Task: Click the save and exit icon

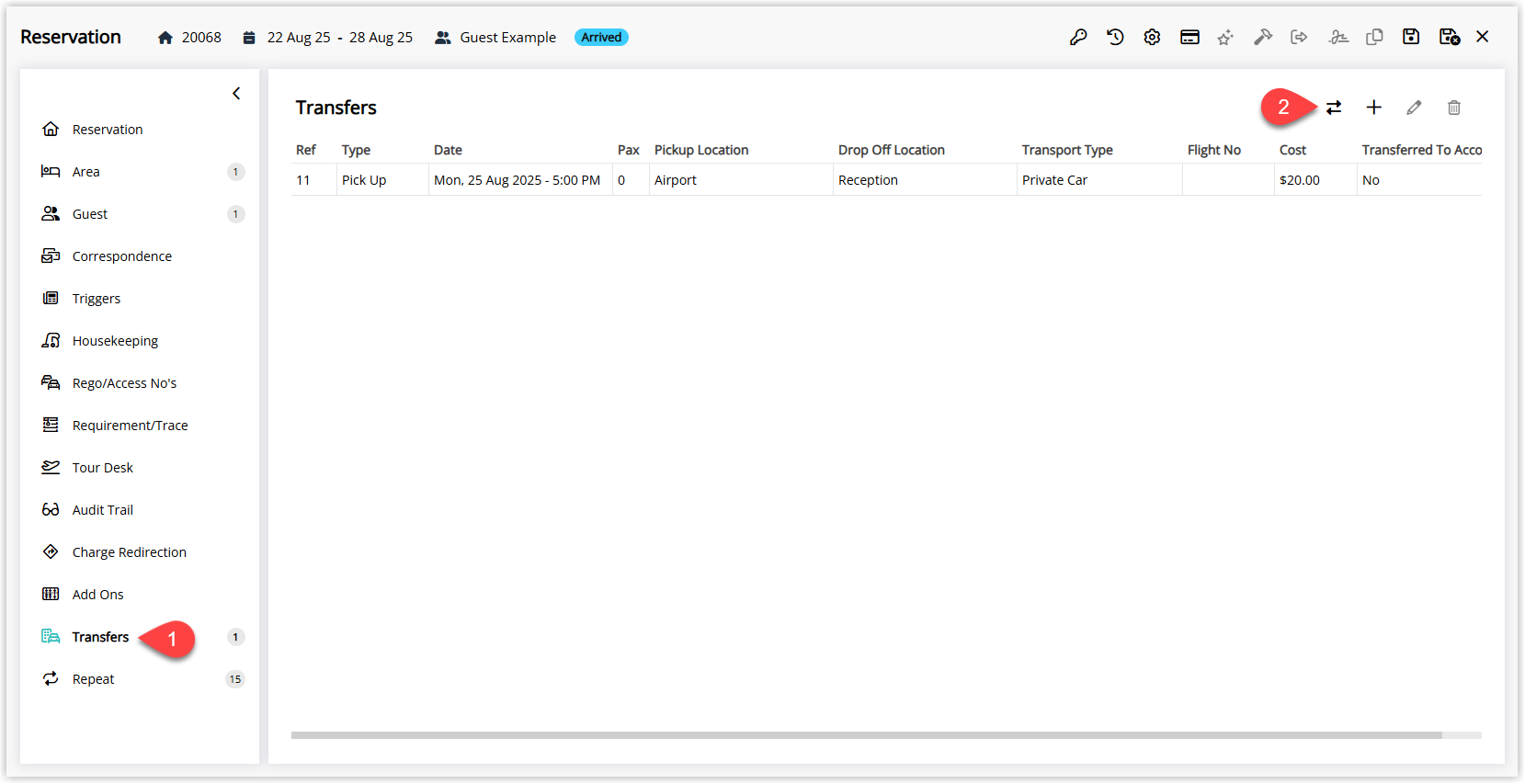Action: [1450, 37]
